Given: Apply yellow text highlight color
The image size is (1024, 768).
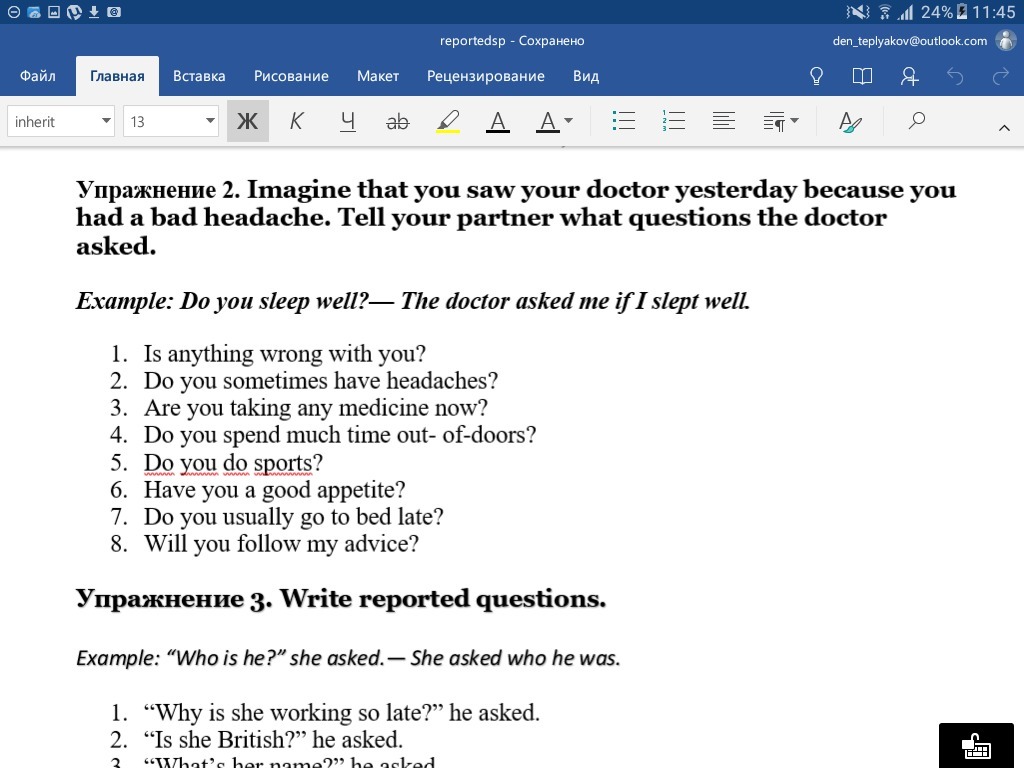Looking at the screenshot, I should tap(448, 122).
